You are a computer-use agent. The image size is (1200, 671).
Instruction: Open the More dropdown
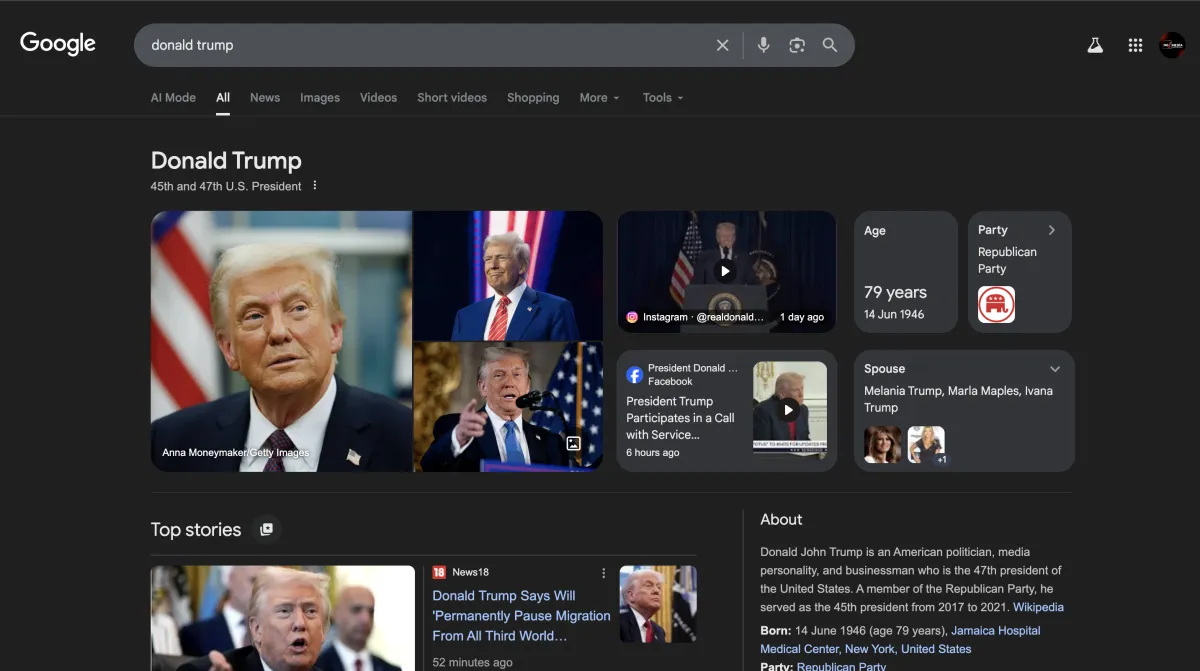click(x=599, y=97)
